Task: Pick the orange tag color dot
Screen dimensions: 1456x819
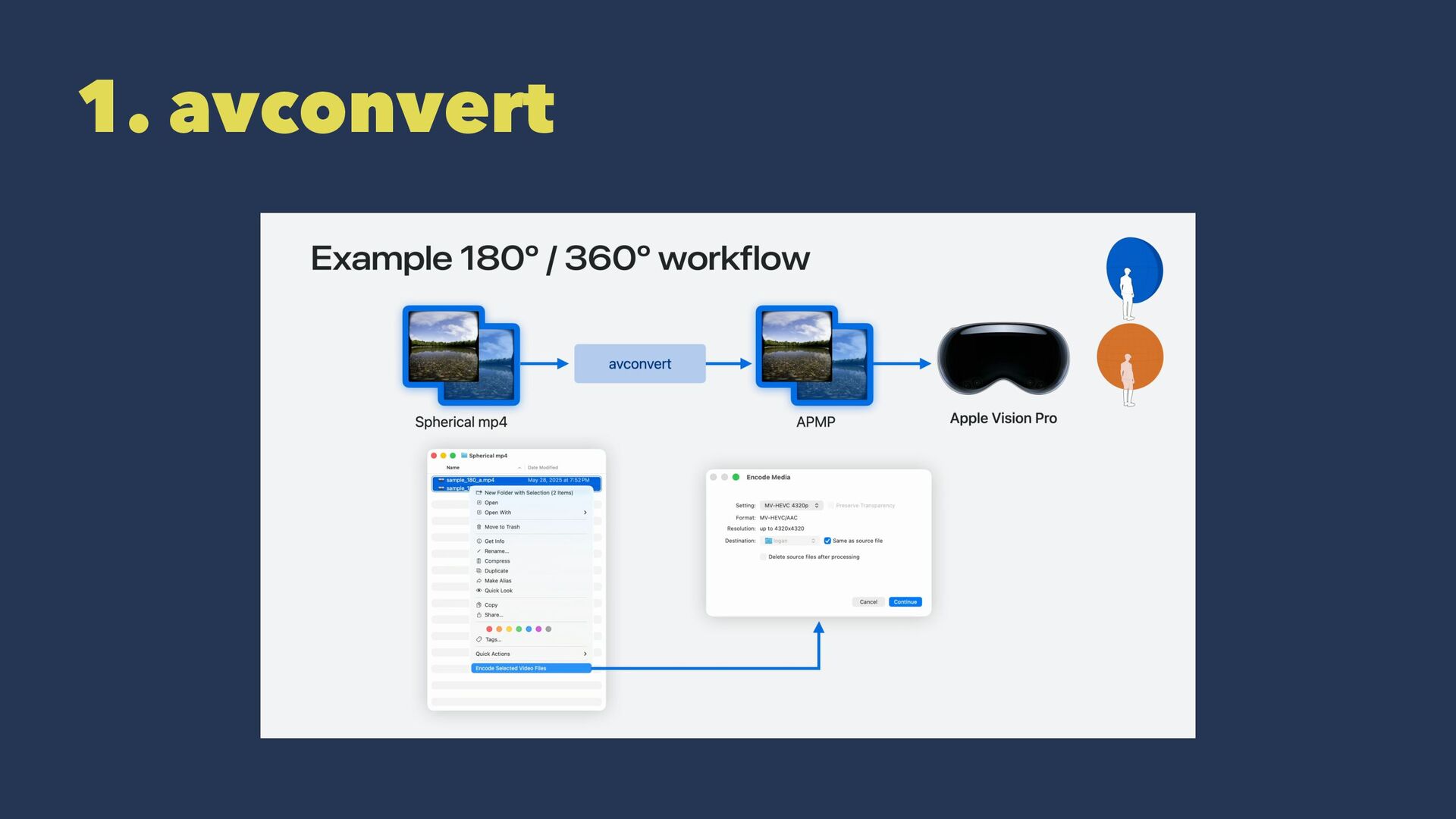Action: (499, 629)
